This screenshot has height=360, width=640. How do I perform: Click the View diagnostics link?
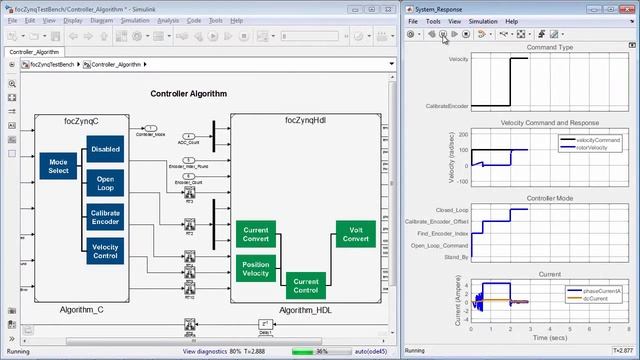click(x=206, y=351)
